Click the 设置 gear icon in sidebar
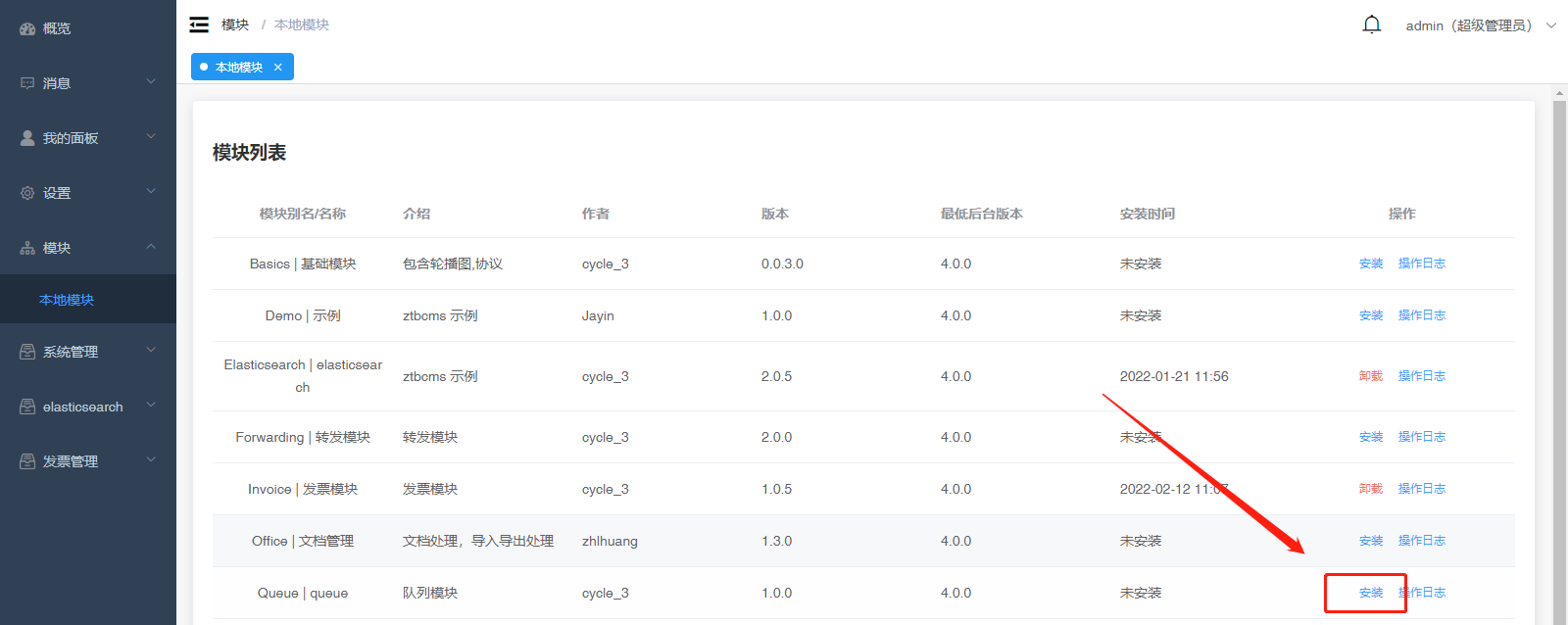This screenshot has height=625, width=1568. pos(27,193)
